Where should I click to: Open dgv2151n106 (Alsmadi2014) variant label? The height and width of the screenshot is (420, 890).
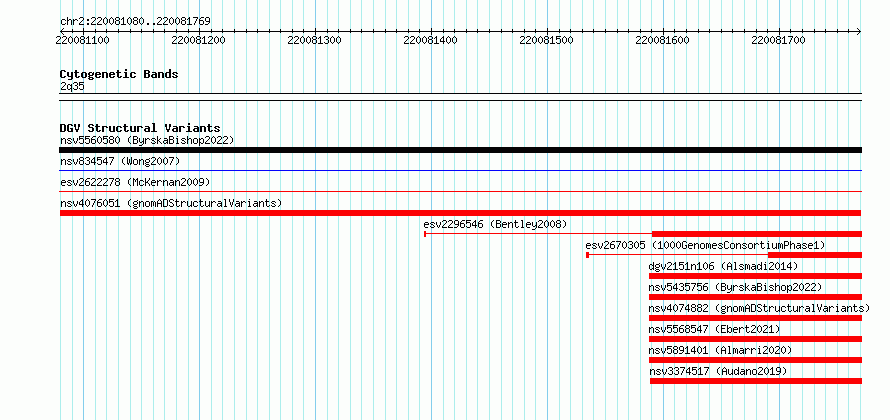point(723,266)
